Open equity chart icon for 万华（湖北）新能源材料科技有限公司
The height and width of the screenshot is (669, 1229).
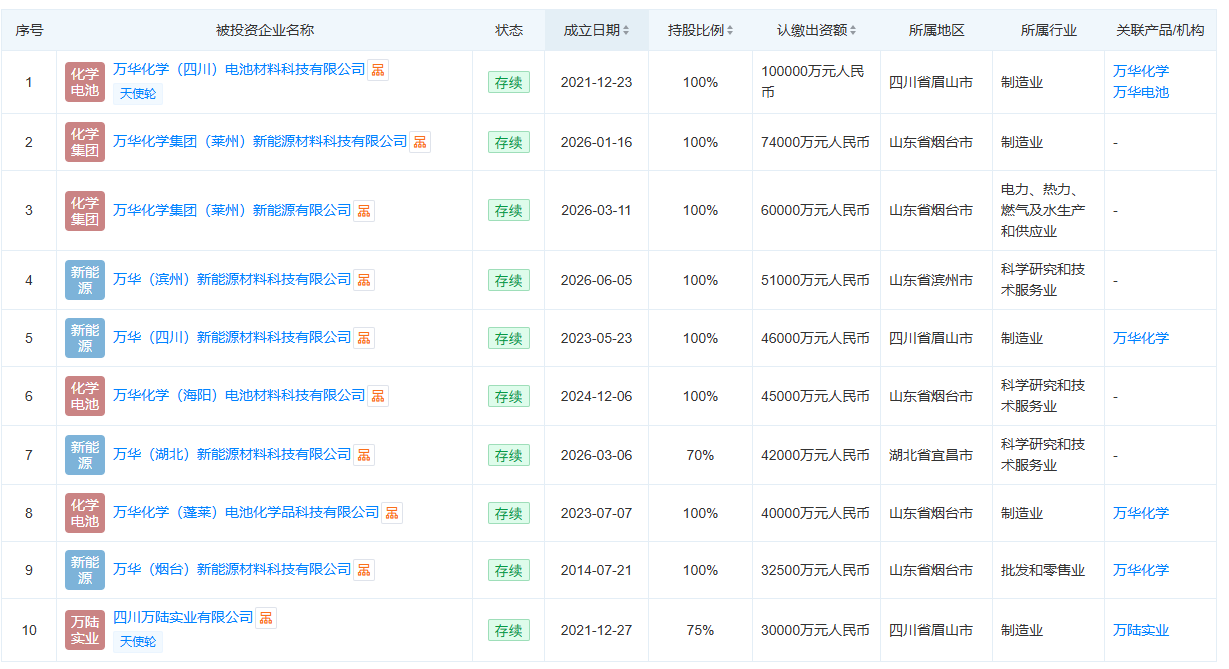coord(364,455)
